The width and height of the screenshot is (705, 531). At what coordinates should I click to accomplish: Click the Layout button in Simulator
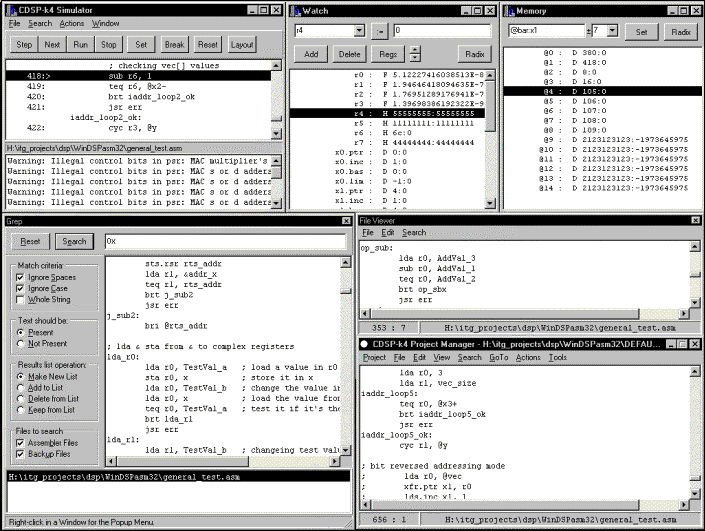click(242, 45)
